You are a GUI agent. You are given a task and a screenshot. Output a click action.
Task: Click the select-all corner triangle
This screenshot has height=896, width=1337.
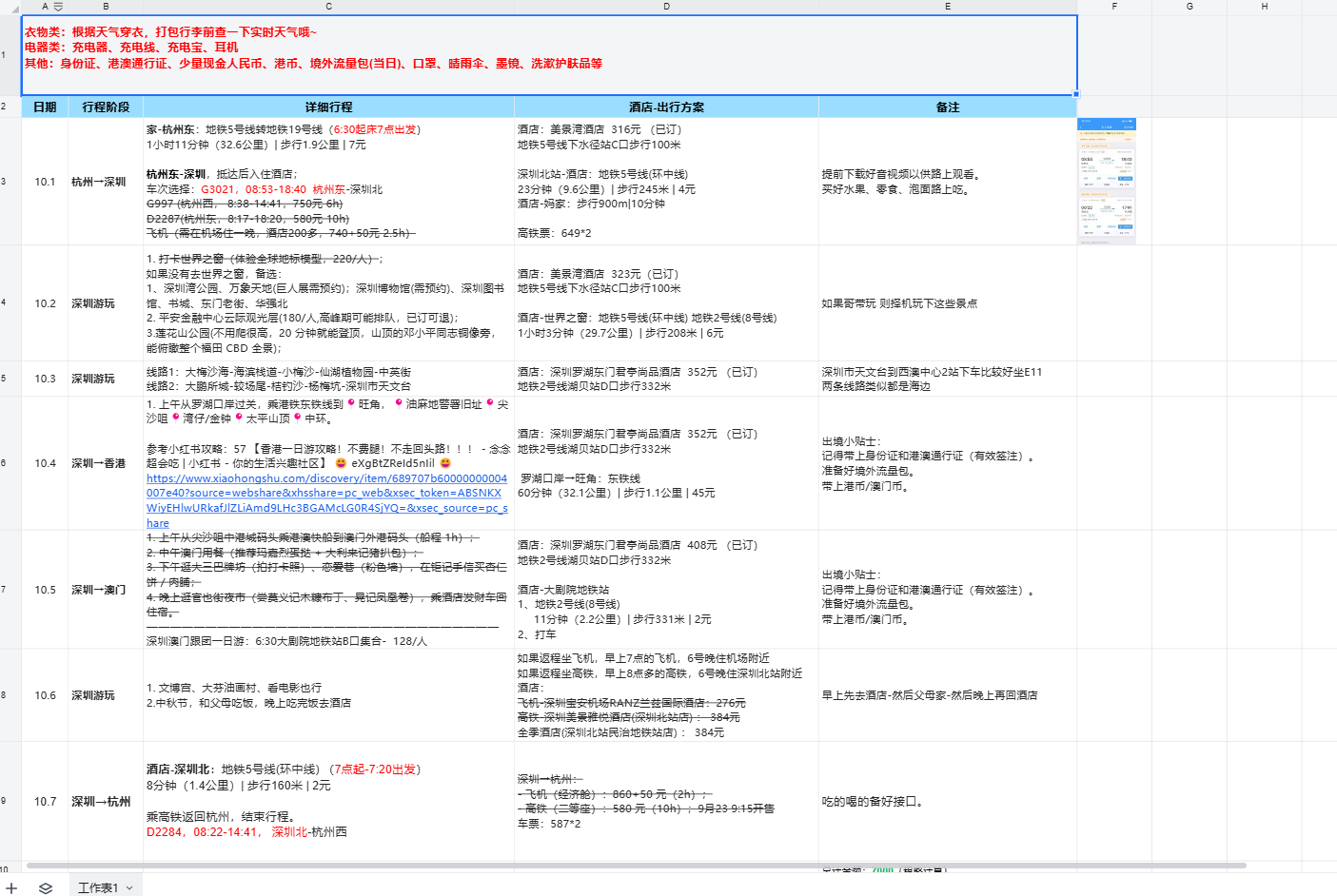tap(10, 7)
